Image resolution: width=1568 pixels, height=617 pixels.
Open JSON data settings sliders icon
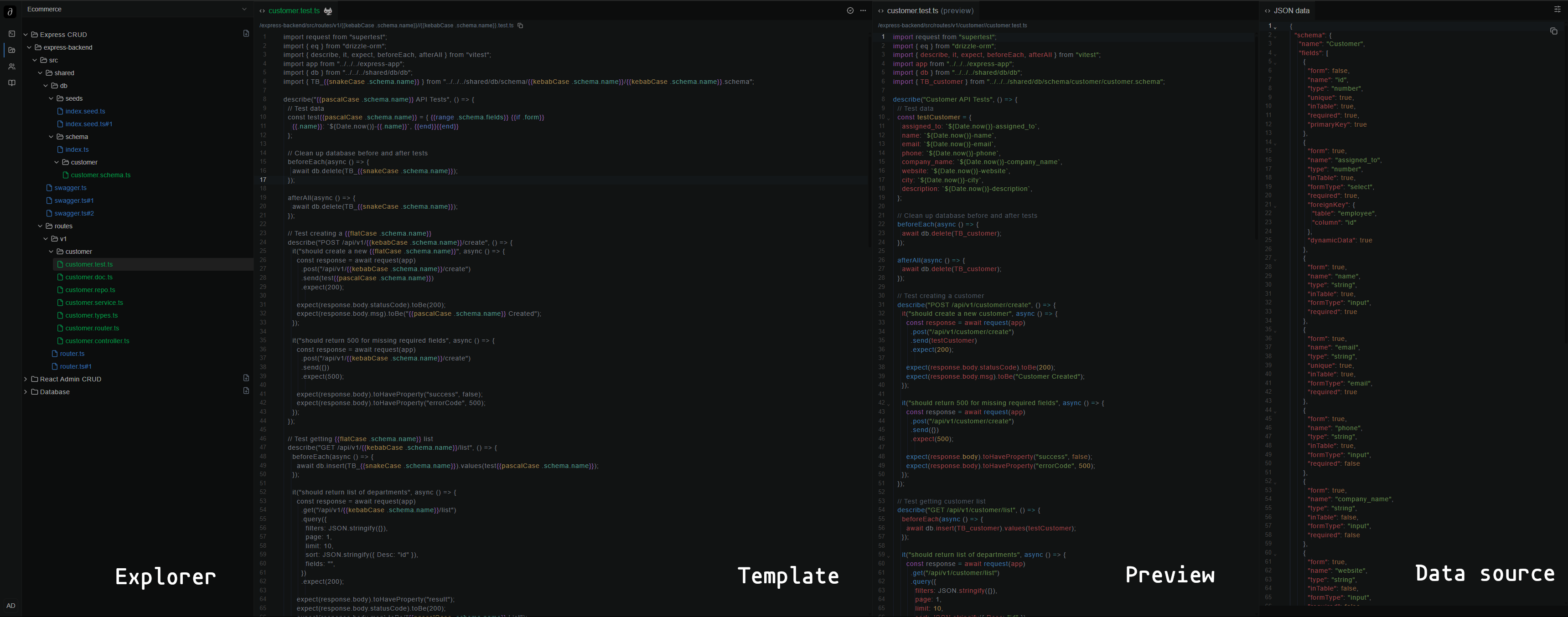[1557, 9]
